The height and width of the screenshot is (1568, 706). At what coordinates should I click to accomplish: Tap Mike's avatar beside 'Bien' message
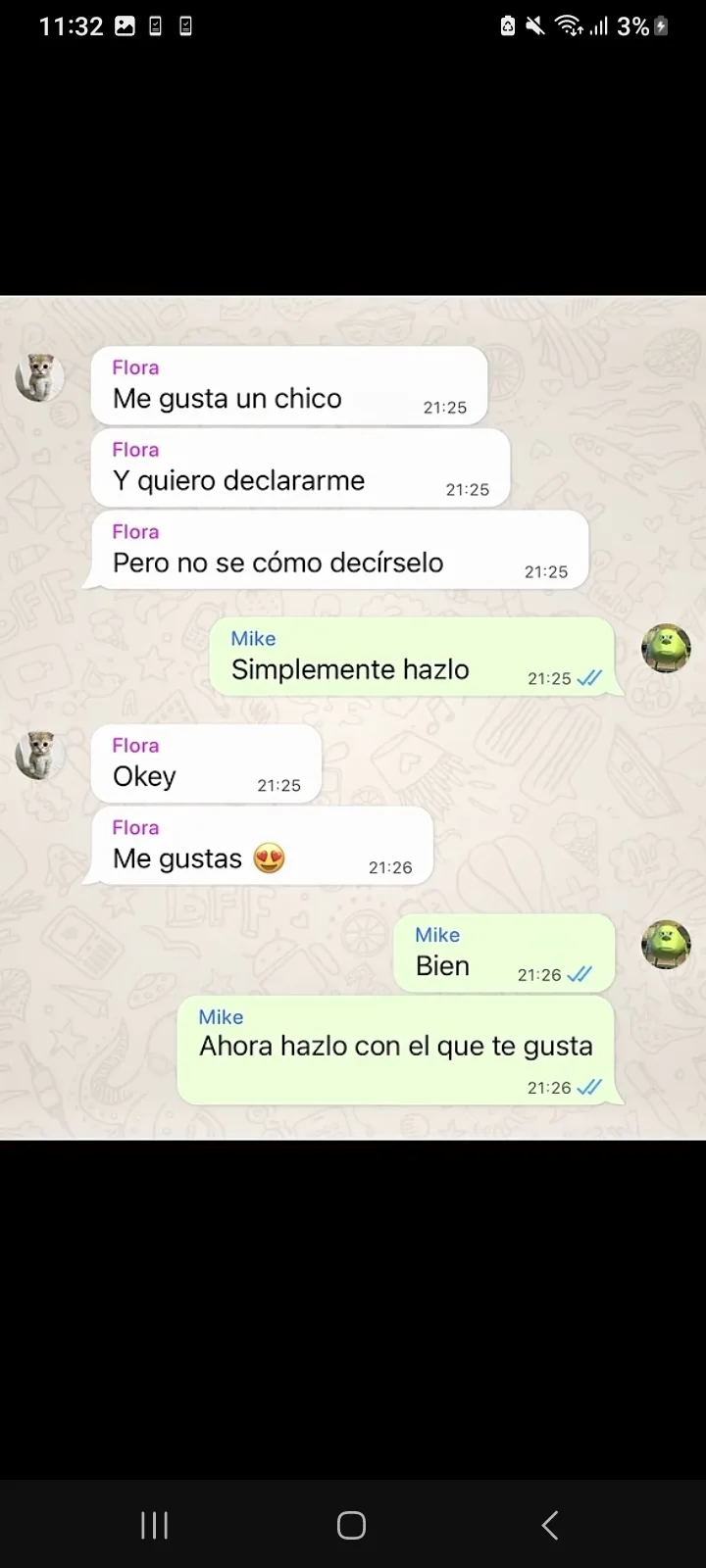[x=667, y=945]
